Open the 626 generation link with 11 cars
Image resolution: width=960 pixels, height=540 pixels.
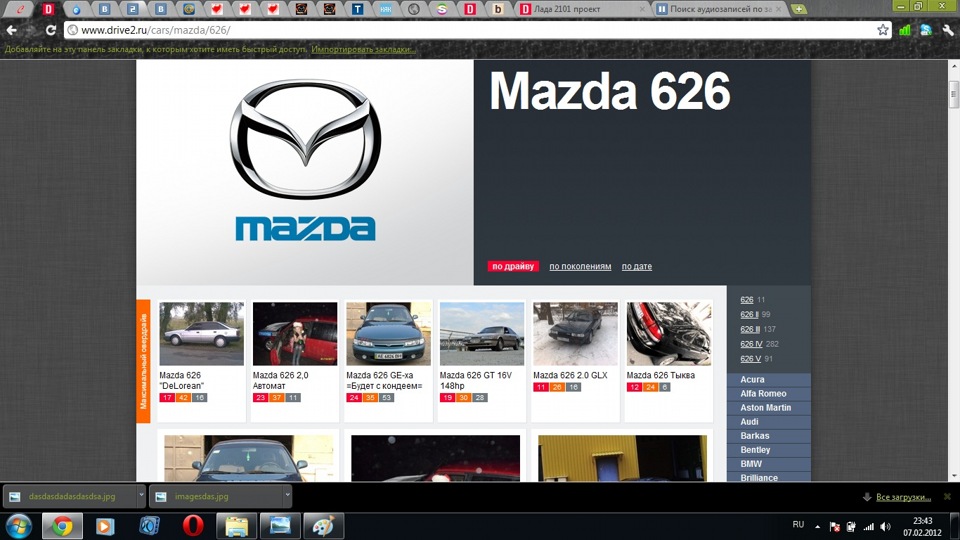click(746, 300)
